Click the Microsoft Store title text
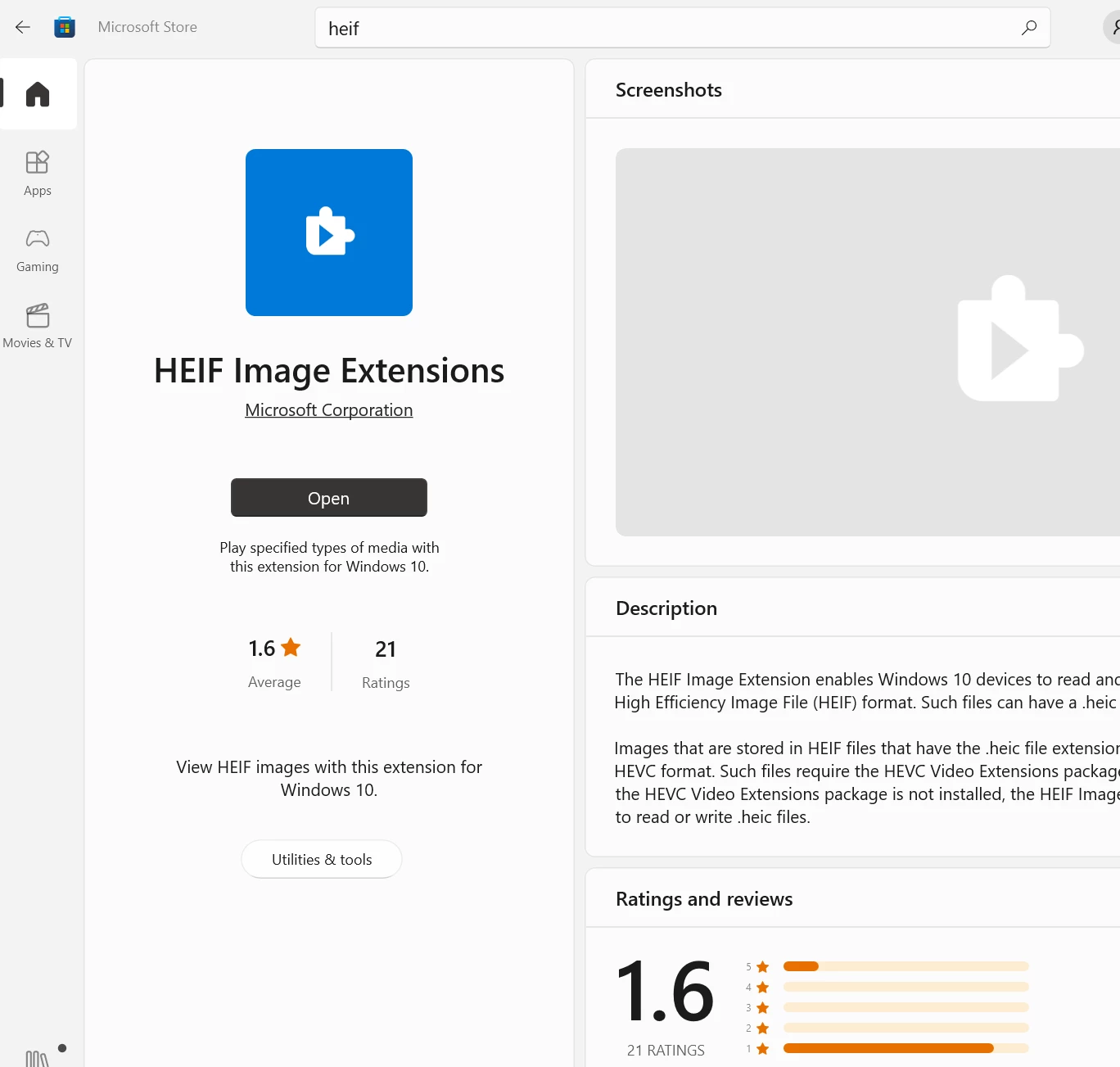1120x1067 pixels. click(x=147, y=27)
